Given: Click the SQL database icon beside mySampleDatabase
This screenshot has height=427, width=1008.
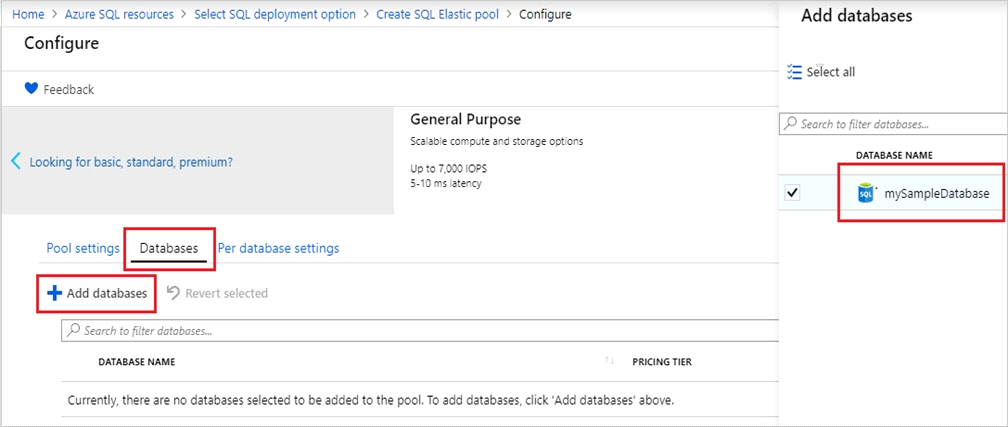Looking at the screenshot, I should tap(867, 194).
